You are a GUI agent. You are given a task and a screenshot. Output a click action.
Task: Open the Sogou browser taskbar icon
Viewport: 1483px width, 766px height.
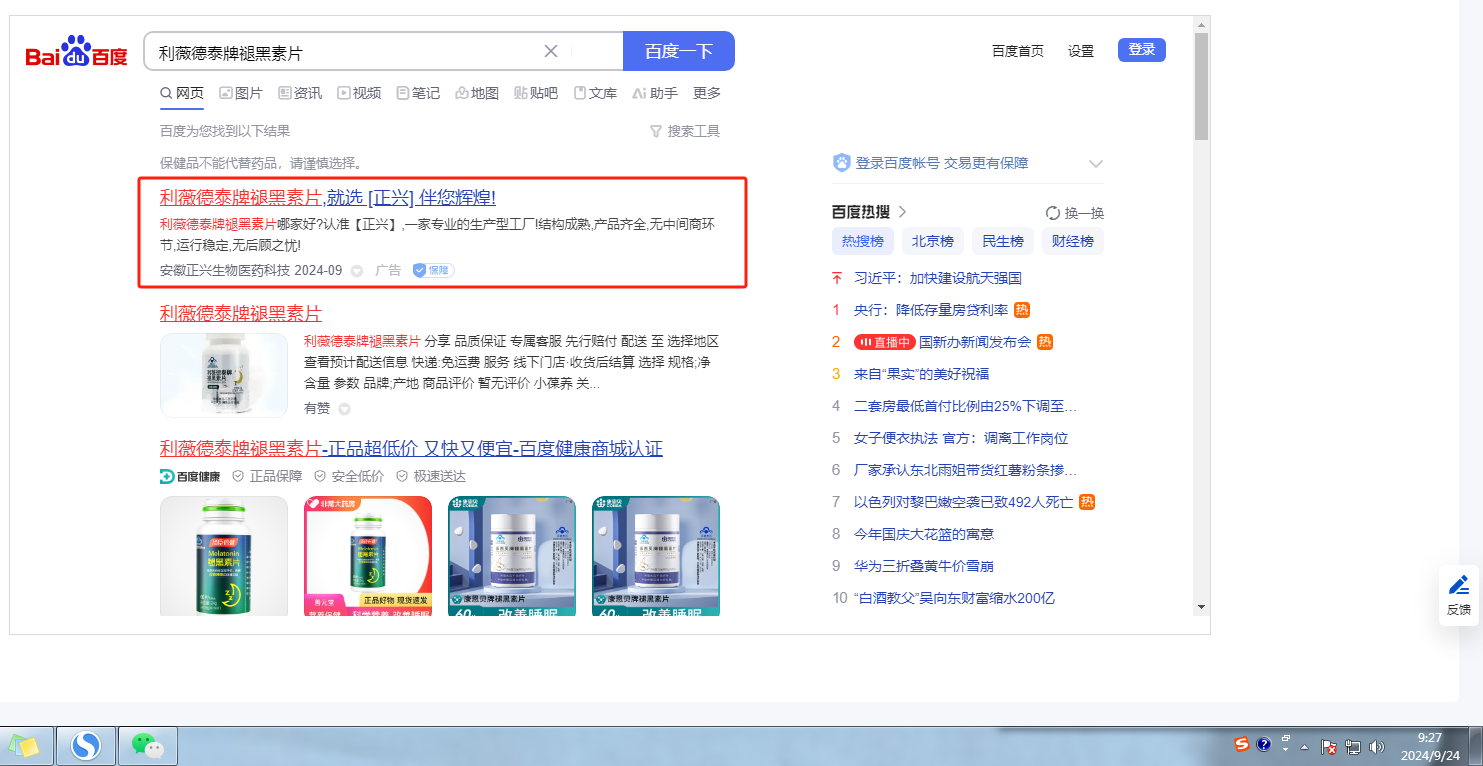click(87, 745)
